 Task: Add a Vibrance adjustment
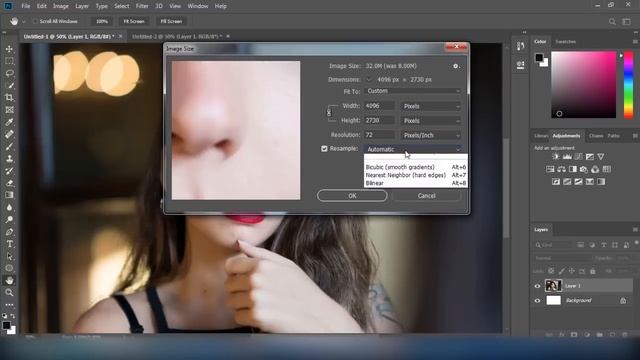[x=601, y=157]
